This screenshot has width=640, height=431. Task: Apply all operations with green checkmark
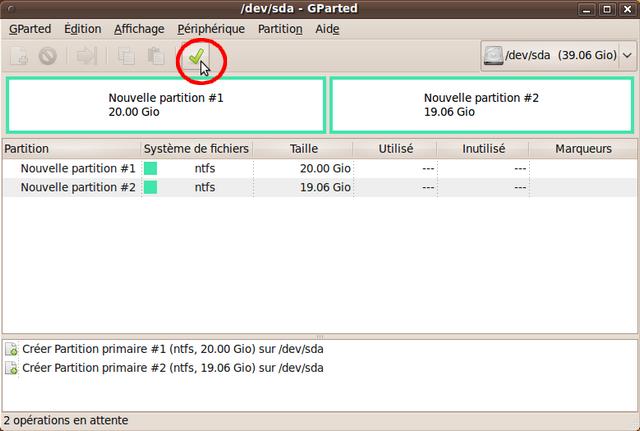click(x=196, y=56)
